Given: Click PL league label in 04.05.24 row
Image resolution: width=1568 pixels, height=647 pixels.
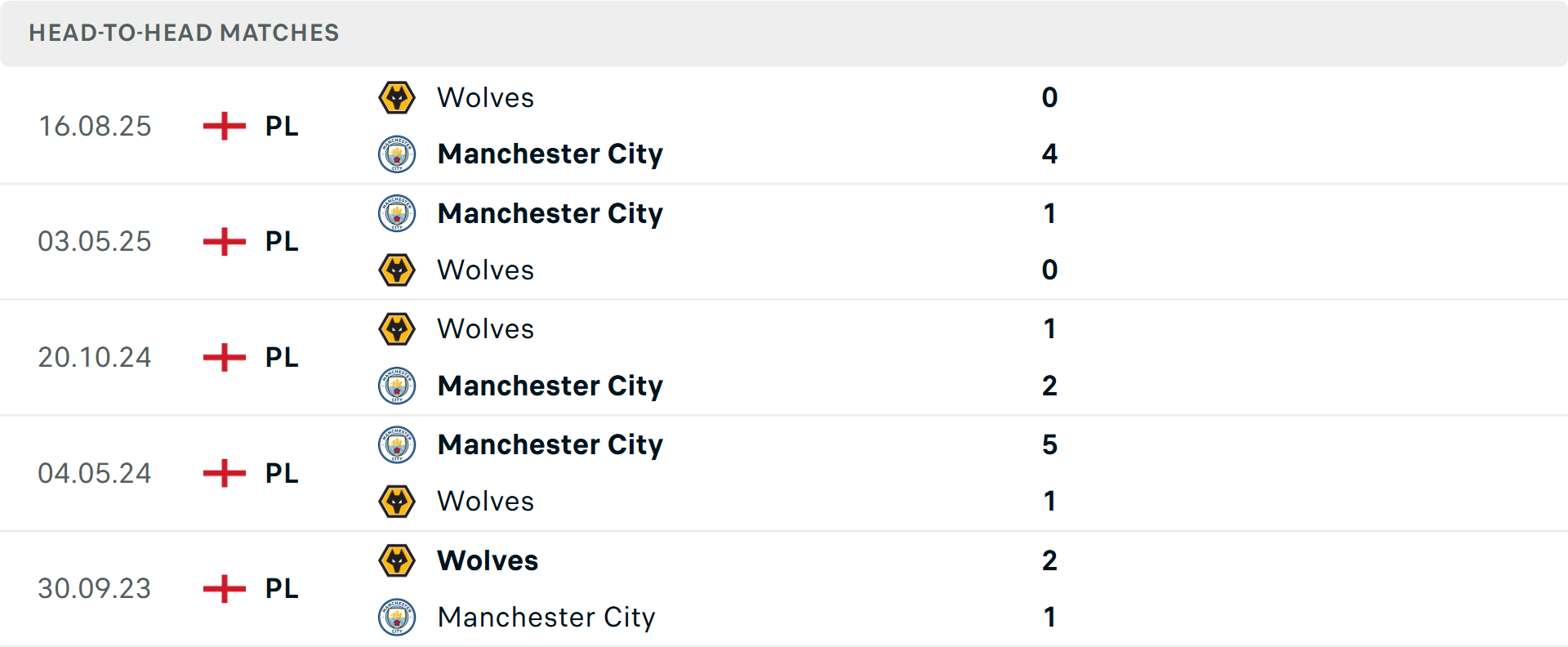Looking at the screenshot, I should tap(282, 474).
